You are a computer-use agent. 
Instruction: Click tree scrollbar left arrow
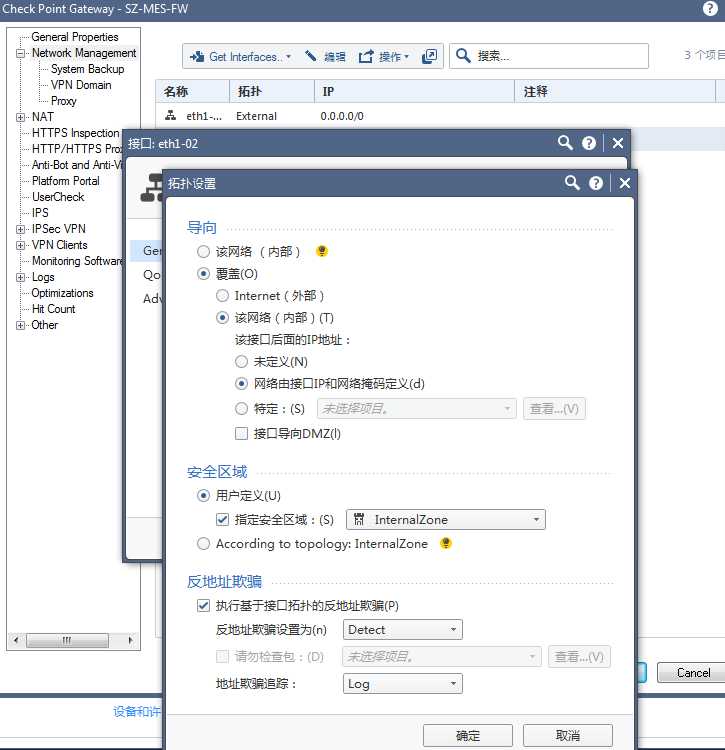16,640
